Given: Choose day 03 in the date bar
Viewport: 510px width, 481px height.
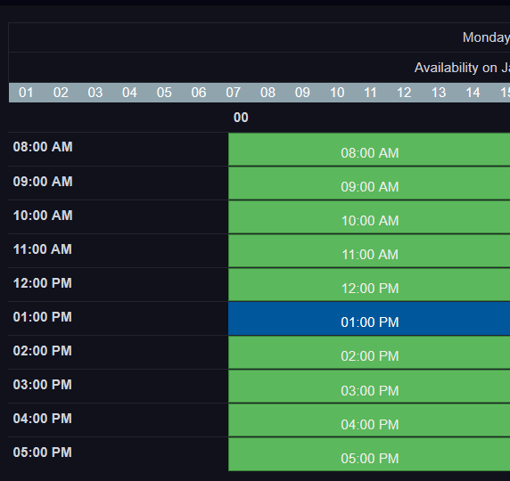Looking at the screenshot, I should click(x=95, y=92).
